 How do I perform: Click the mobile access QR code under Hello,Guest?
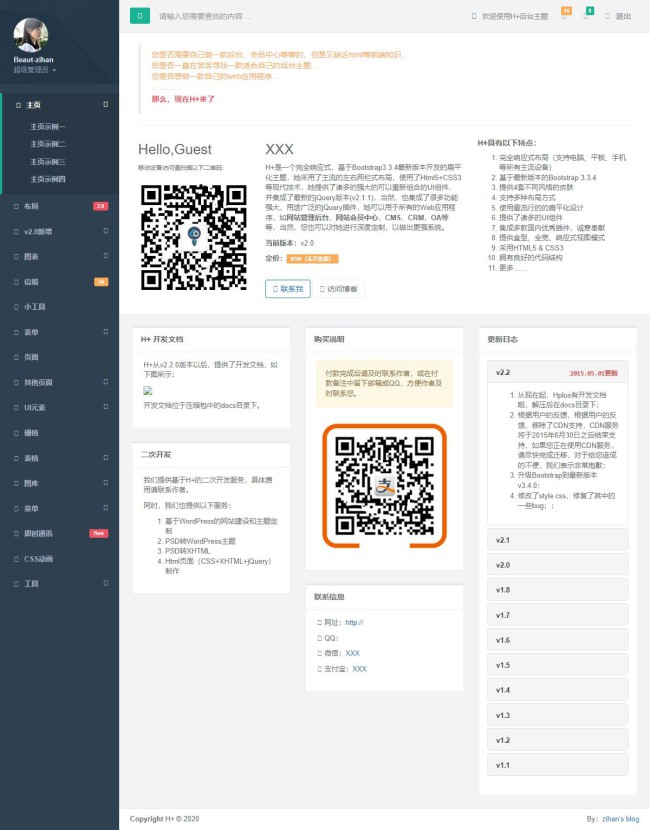pos(194,237)
